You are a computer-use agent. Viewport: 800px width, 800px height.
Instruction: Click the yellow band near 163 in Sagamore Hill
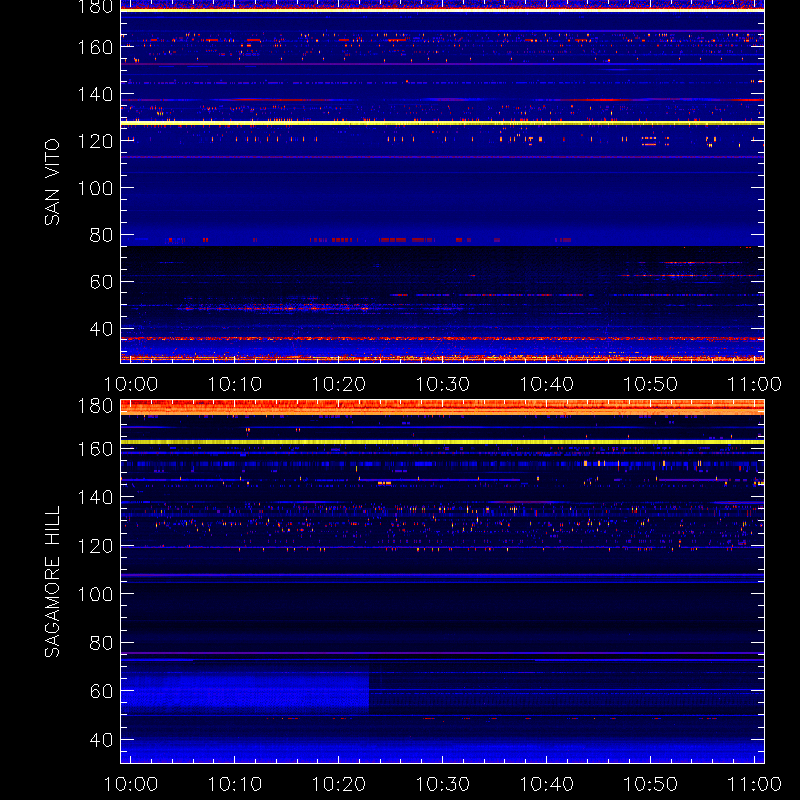442,442
